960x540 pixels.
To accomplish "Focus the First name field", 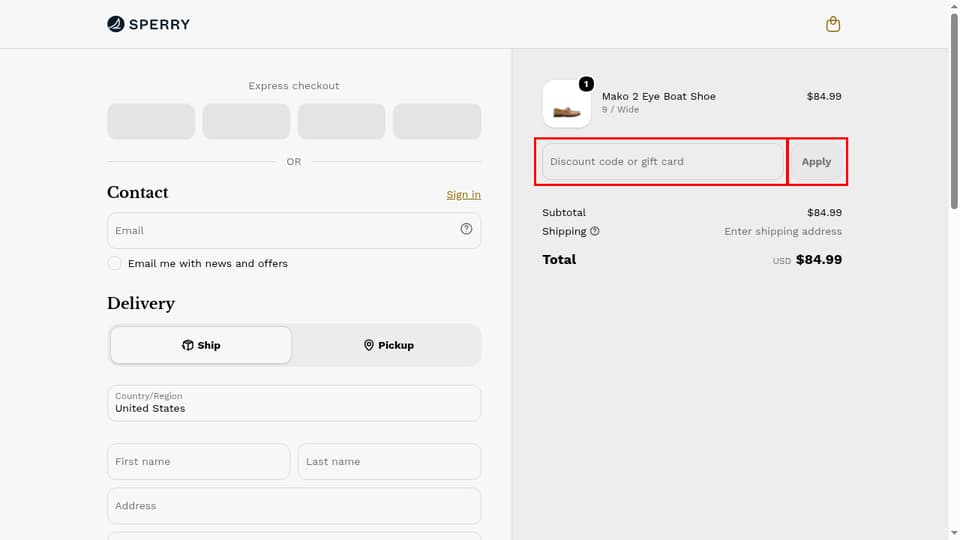I will (198, 462).
